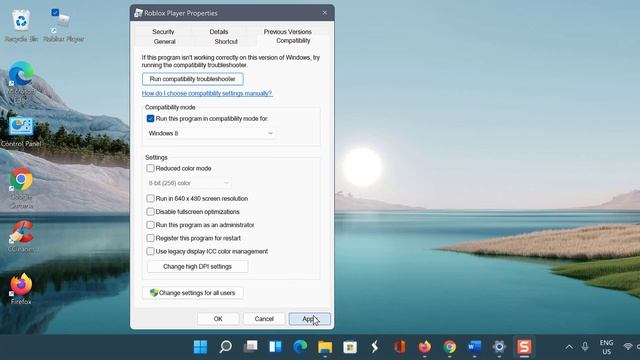Select the Control Panel desktop icon
Screen dimensions: 640x360
tap(21, 131)
